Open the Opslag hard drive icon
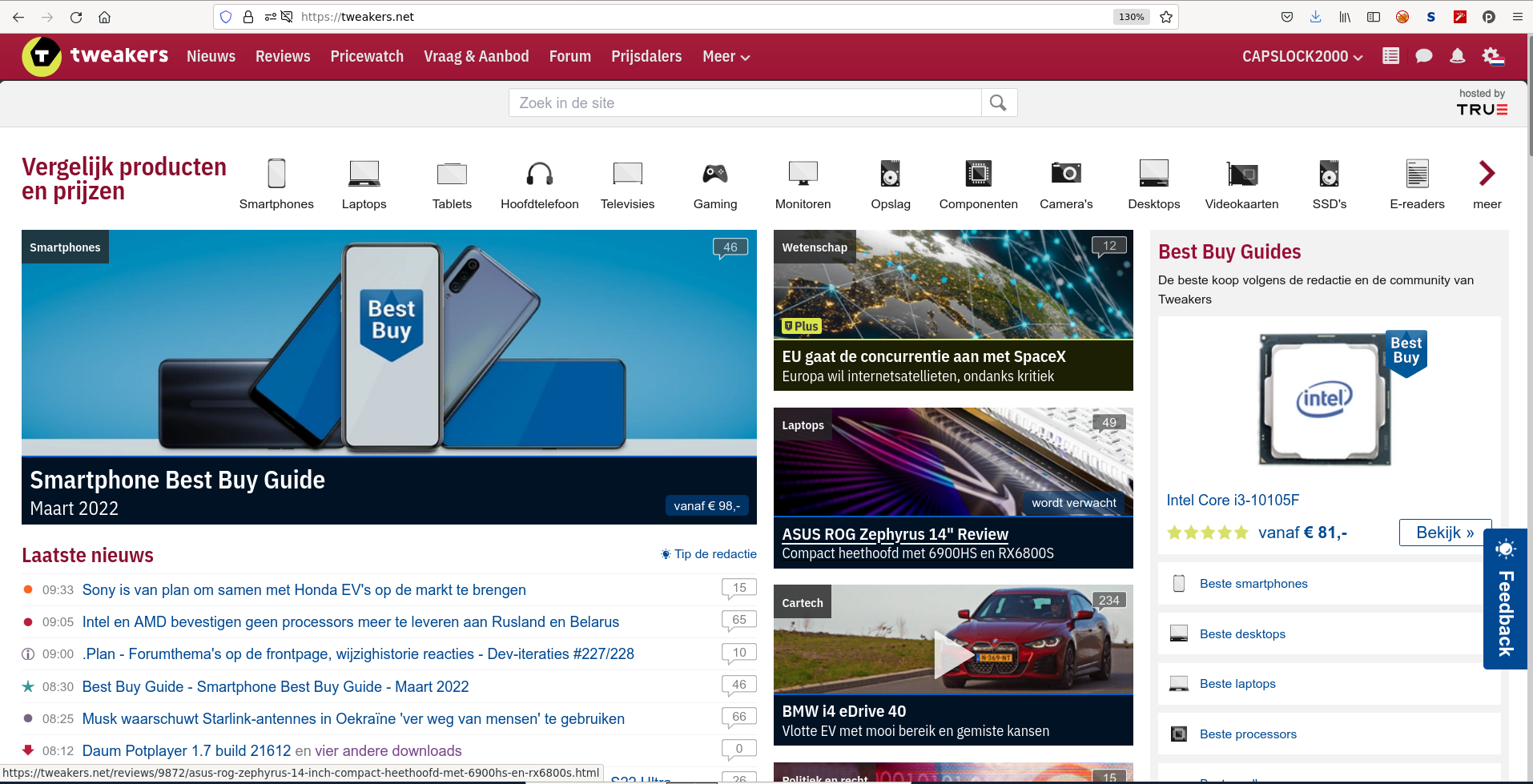1533x784 pixels. click(891, 173)
